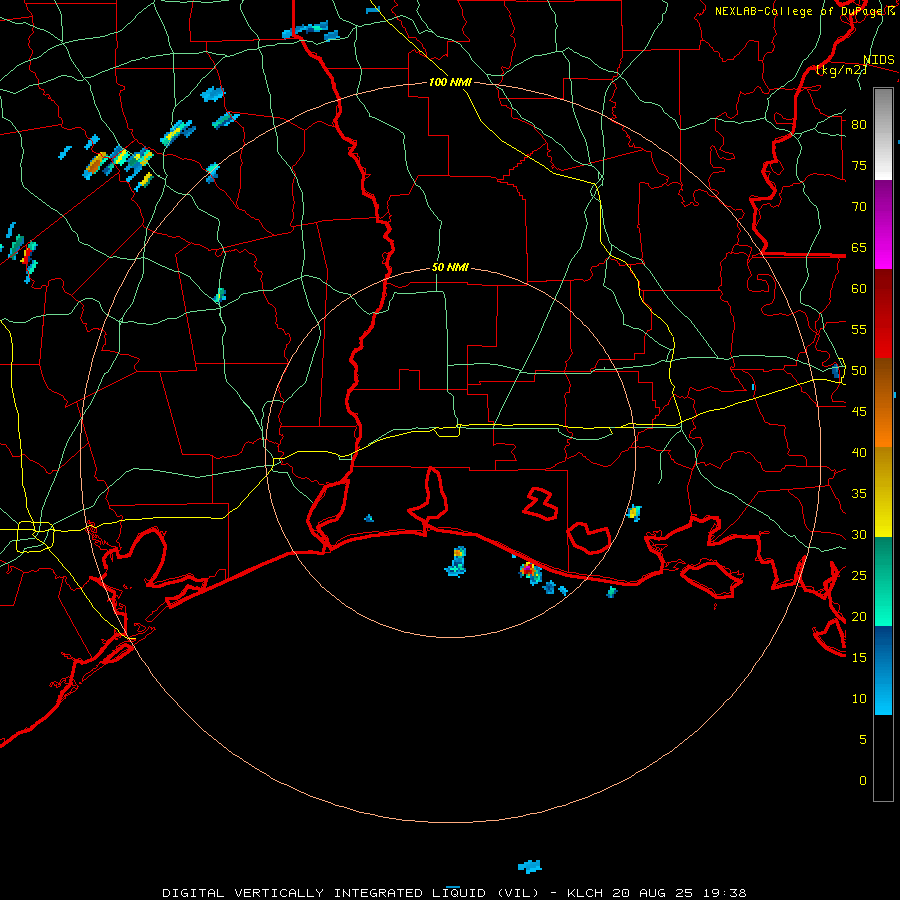Click the scale value 70
Screen dimensions: 900x900
859,207
